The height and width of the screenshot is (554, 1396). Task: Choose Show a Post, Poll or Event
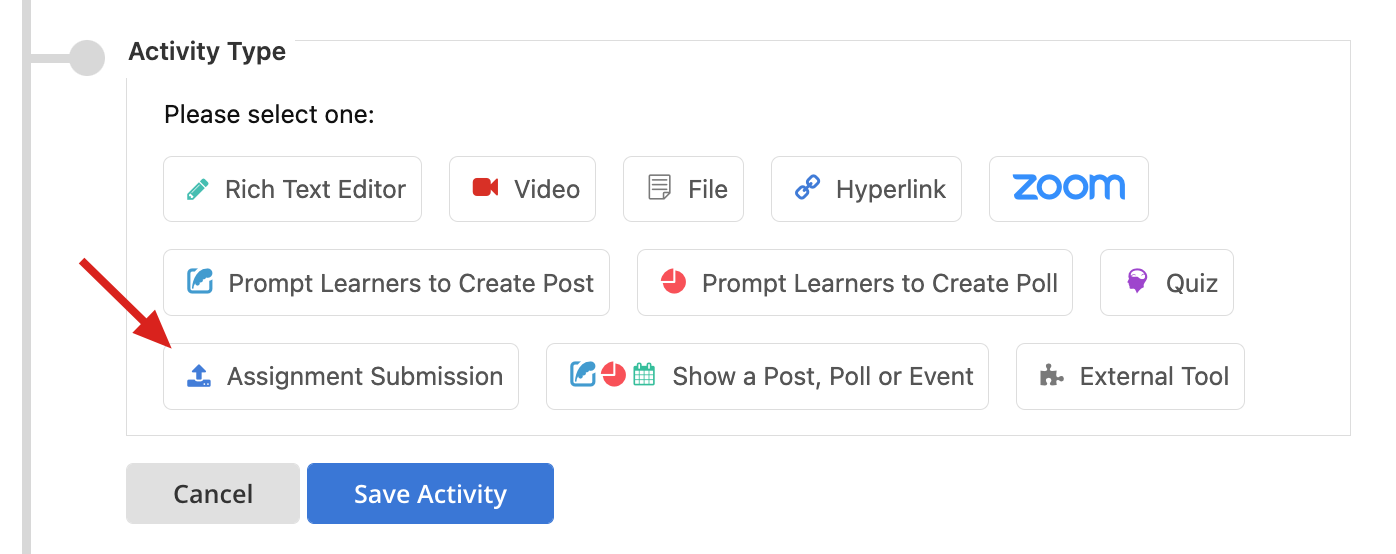tap(767, 377)
